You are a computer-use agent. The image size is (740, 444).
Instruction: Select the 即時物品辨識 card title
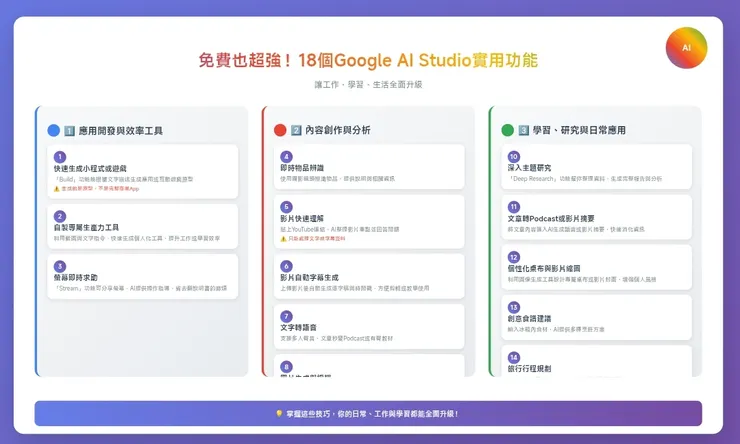tap(302, 168)
